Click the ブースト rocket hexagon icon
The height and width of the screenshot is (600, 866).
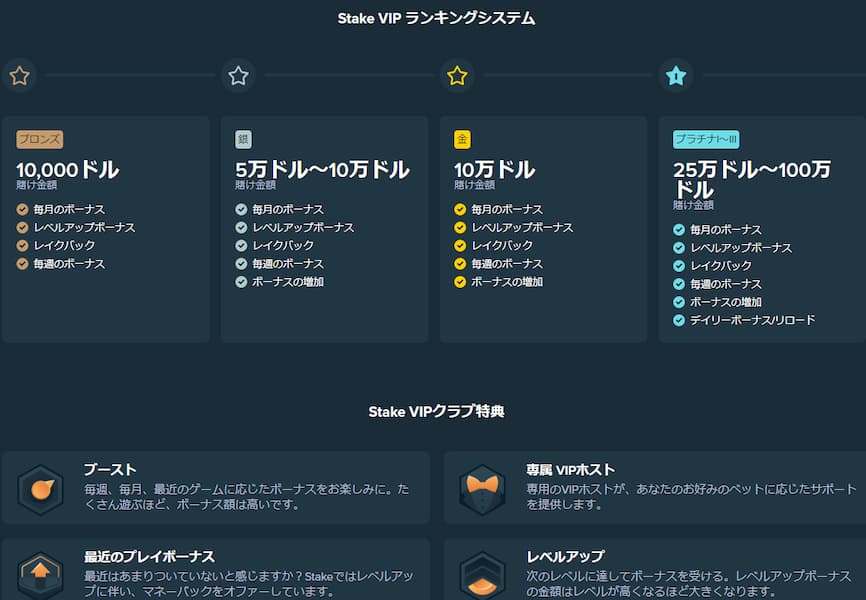click(x=41, y=490)
